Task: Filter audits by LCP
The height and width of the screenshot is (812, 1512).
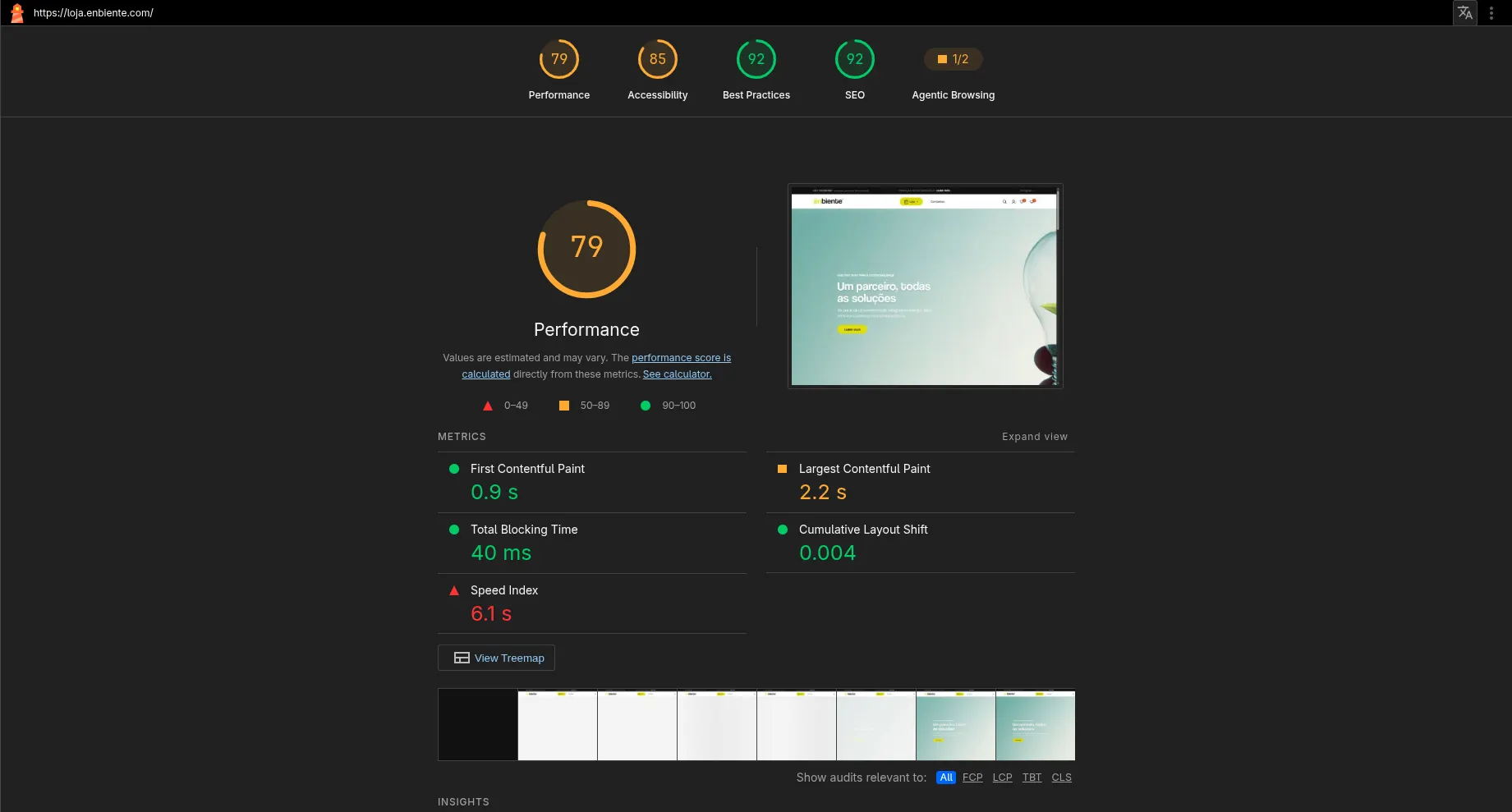Action: (1002, 778)
